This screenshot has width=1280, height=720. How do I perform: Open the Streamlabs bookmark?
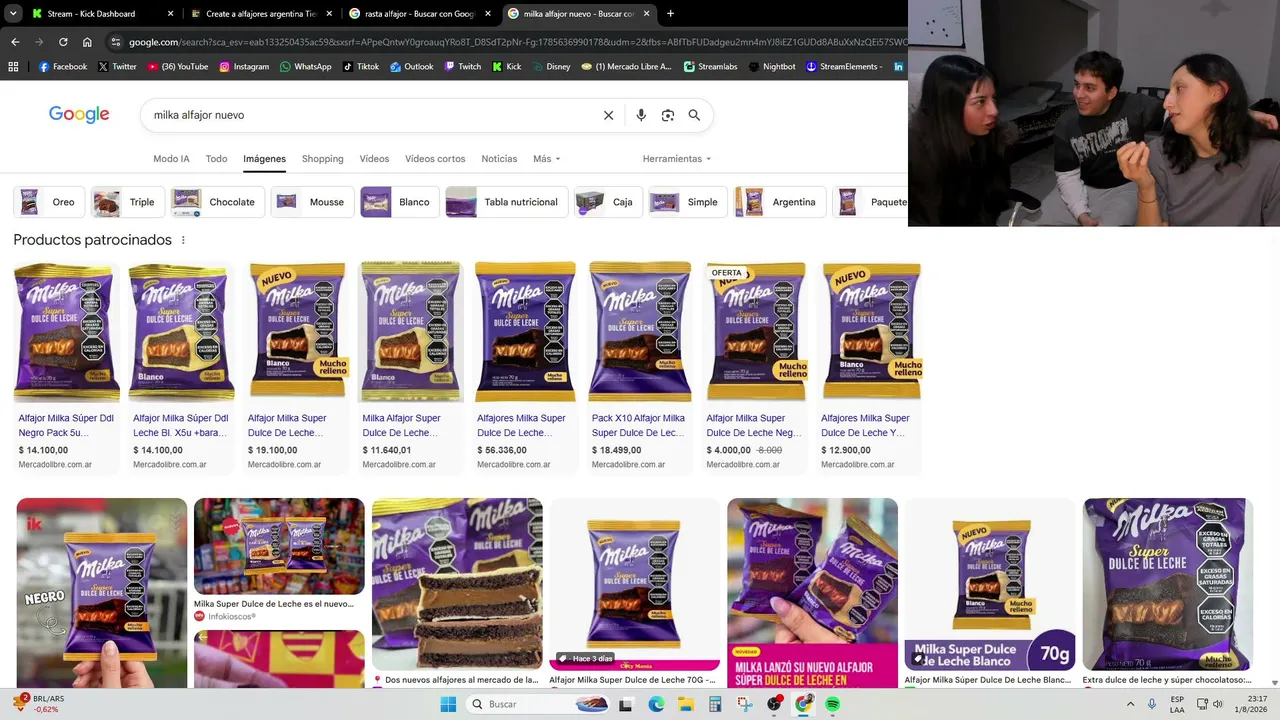pyautogui.click(x=710, y=67)
